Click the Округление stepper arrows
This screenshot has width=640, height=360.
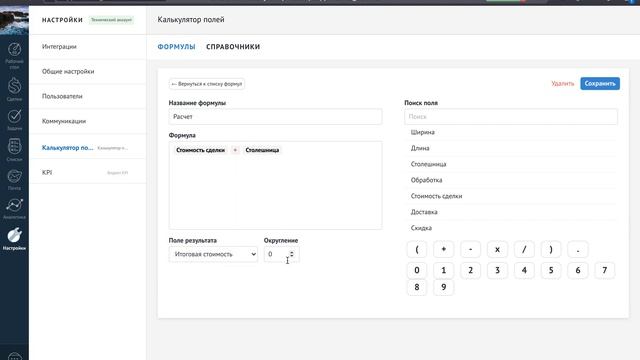coord(291,254)
